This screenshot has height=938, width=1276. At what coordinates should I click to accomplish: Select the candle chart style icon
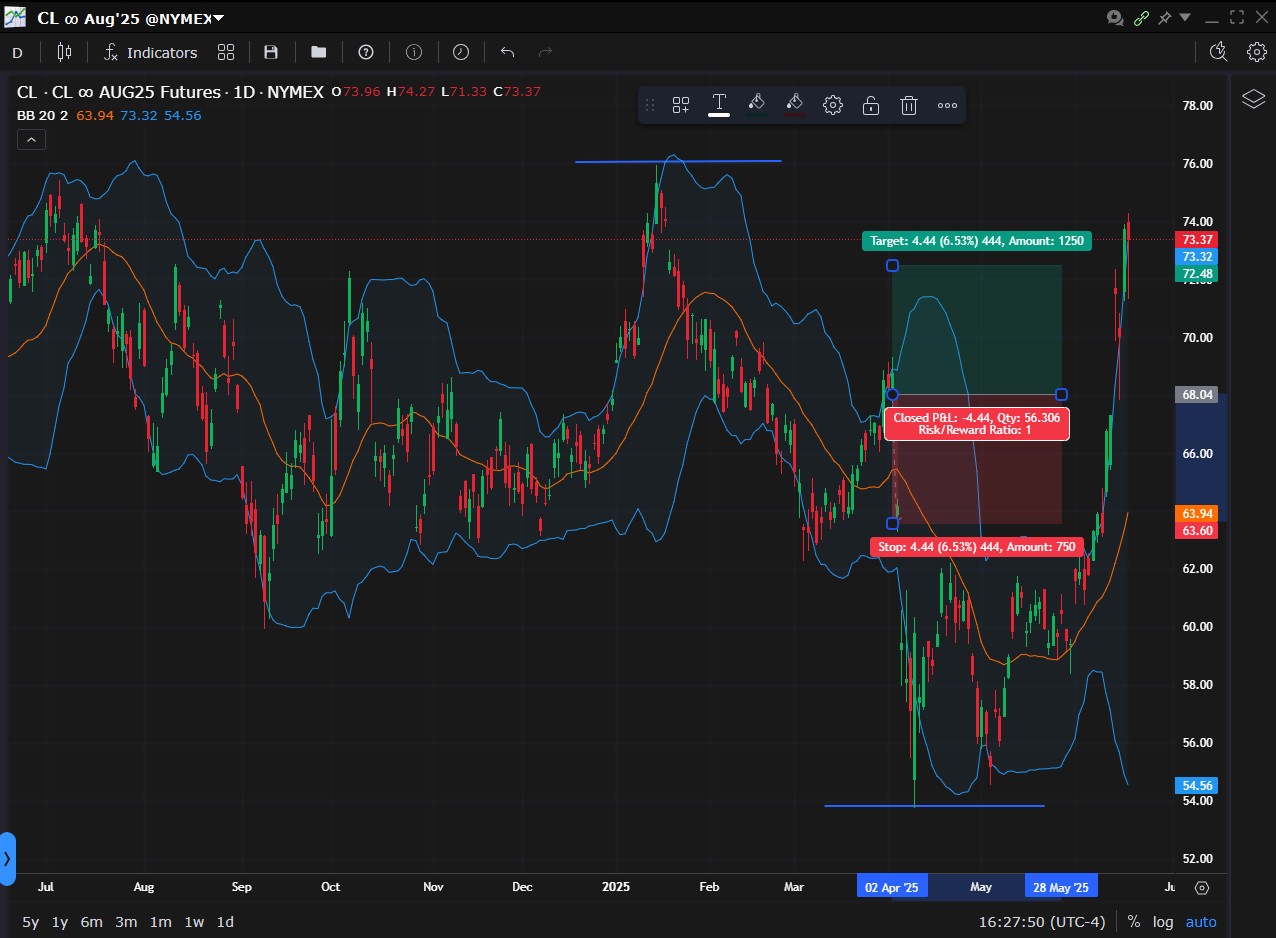click(63, 52)
